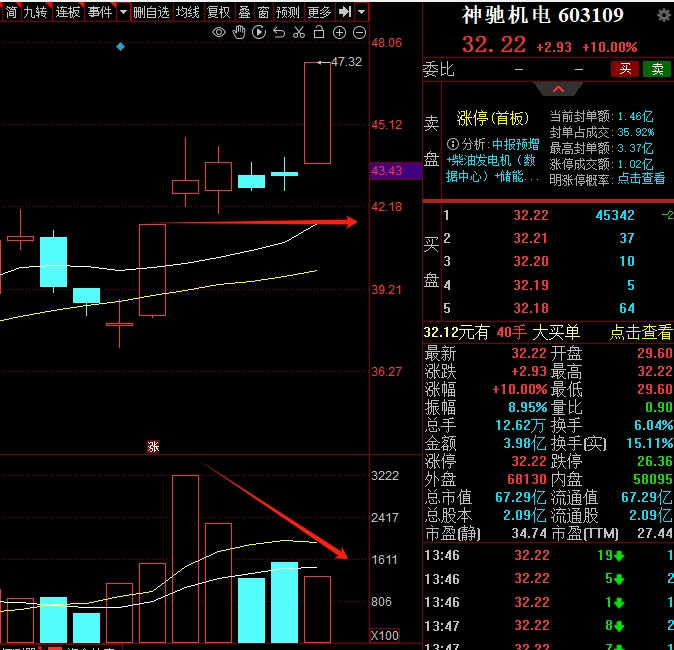Click the 振幅 value 8.95%
Viewport: 674px width, 650px height.
tap(528, 407)
